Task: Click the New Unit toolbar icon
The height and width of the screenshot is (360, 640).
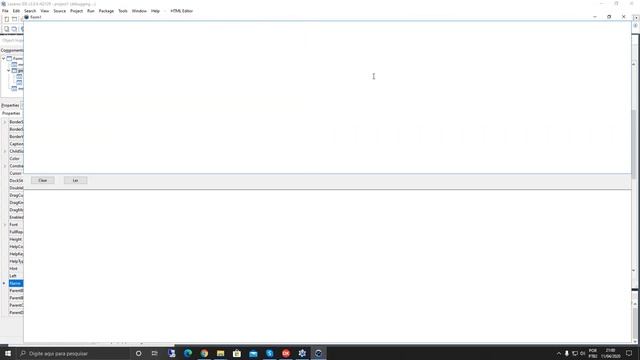Action: (x=7, y=19)
